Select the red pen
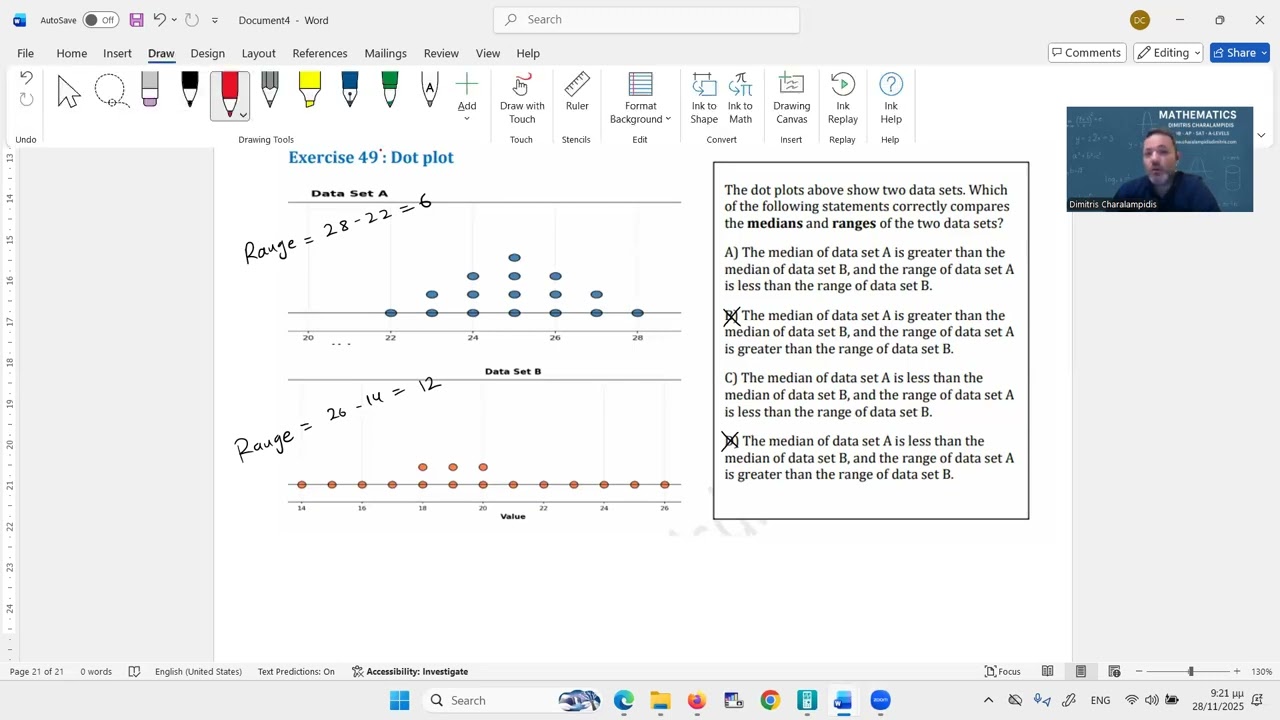 tap(229, 92)
